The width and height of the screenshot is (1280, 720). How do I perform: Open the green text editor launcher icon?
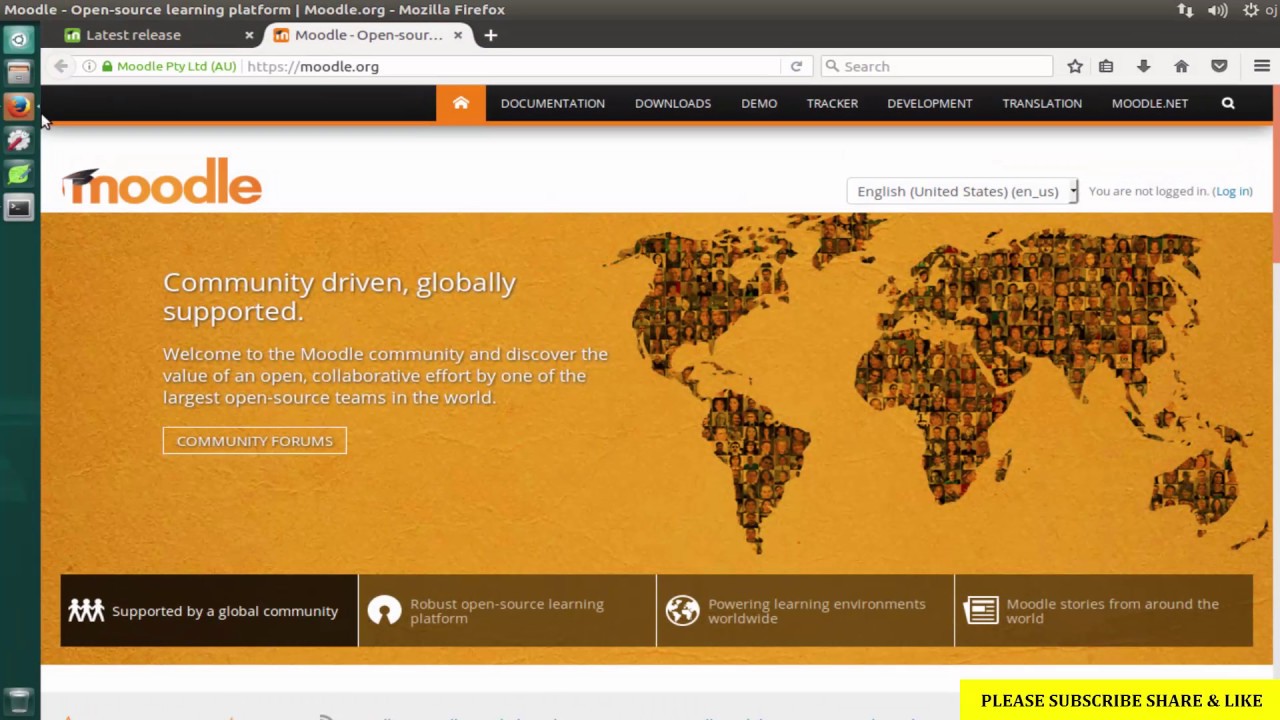18,175
